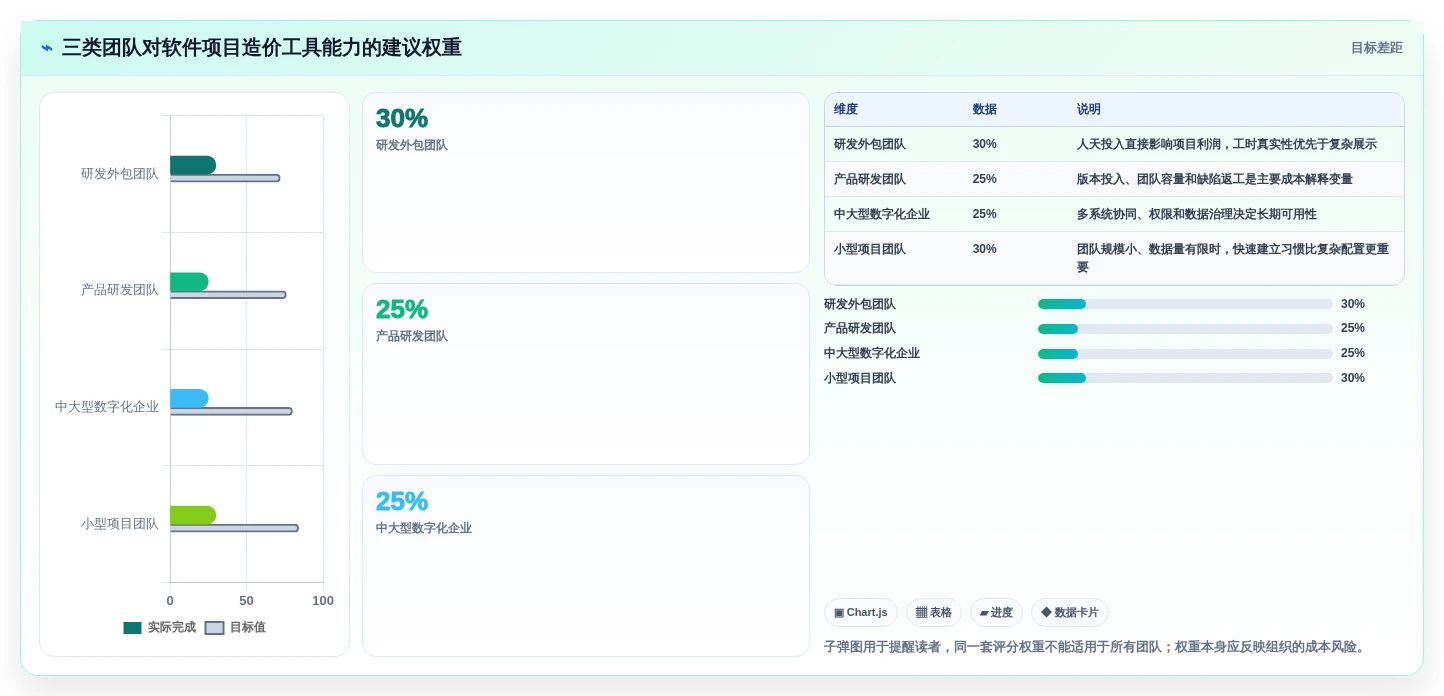Click the grey 小型项目团队 target bar in chart
1444x696 pixels.
(x=234, y=528)
